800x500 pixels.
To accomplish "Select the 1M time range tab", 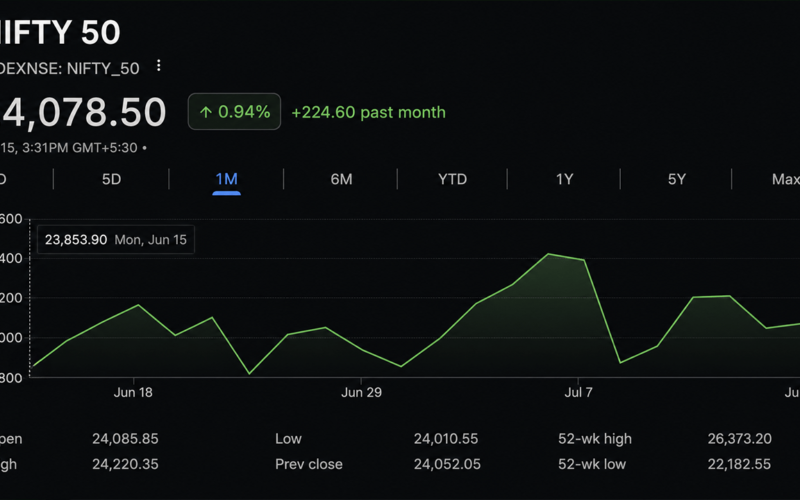I will click(227, 179).
